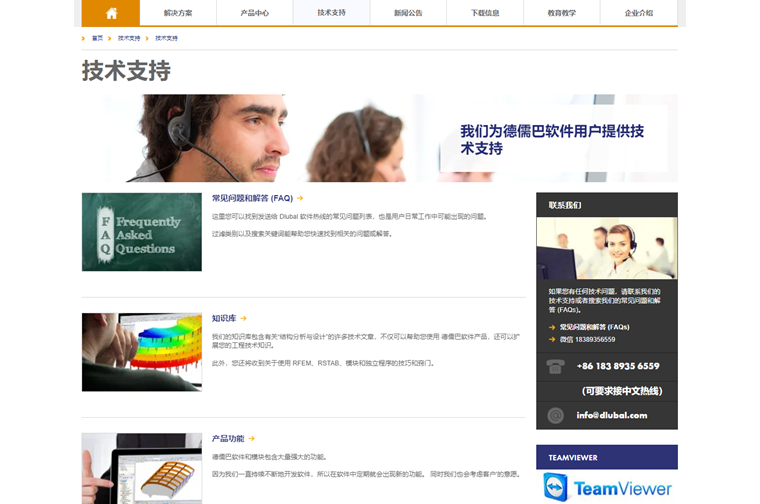Click the arrow icon beside 知识库
The height and width of the screenshot is (504, 760).
coord(243,318)
